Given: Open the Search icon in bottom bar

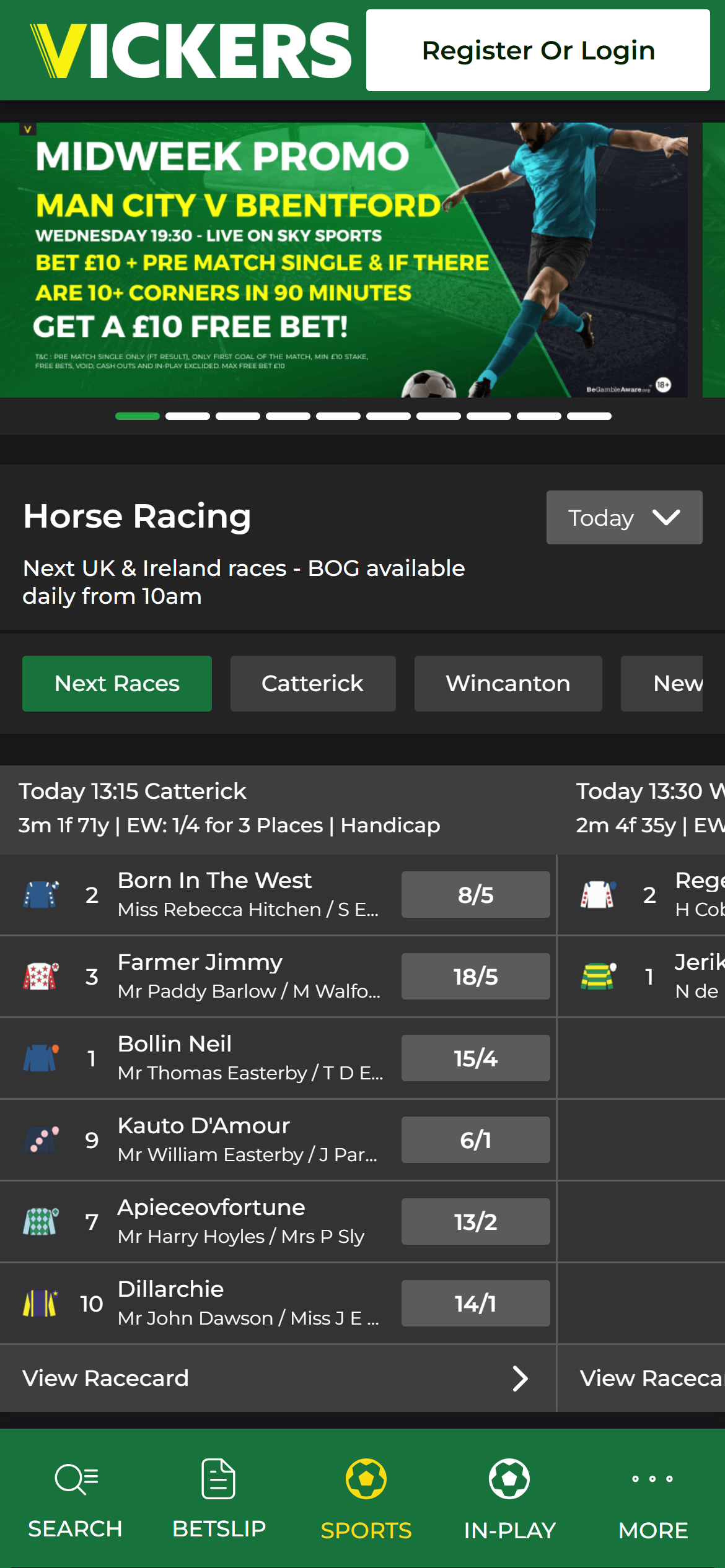Looking at the screenshot, I should [x=76, y=1479].
